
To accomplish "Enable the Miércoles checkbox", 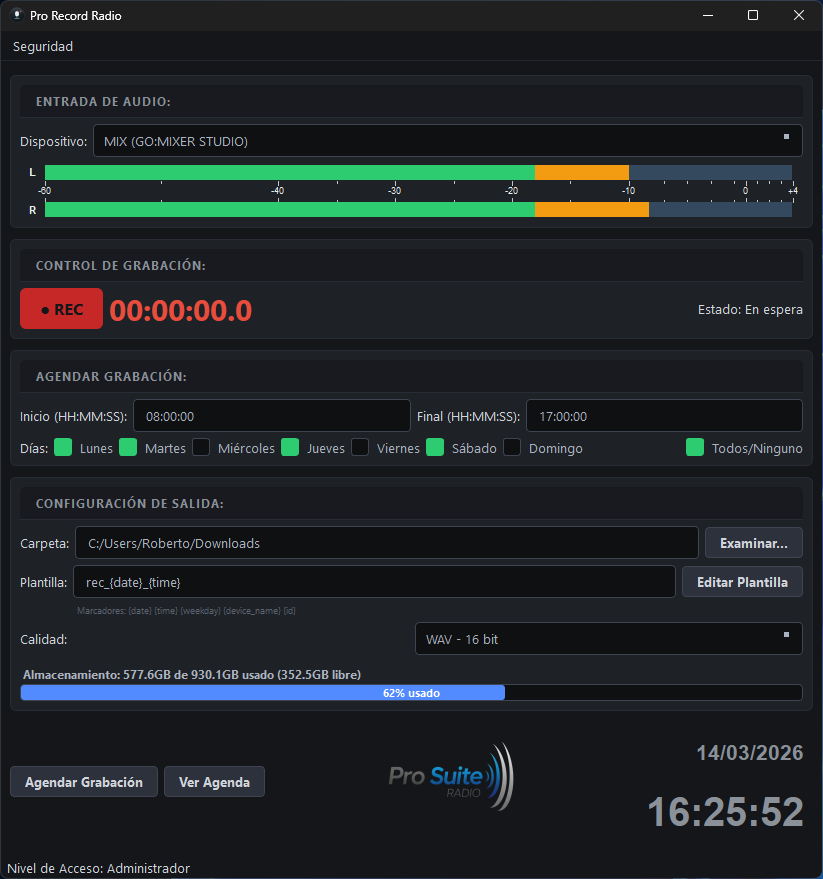I will 201,448.
